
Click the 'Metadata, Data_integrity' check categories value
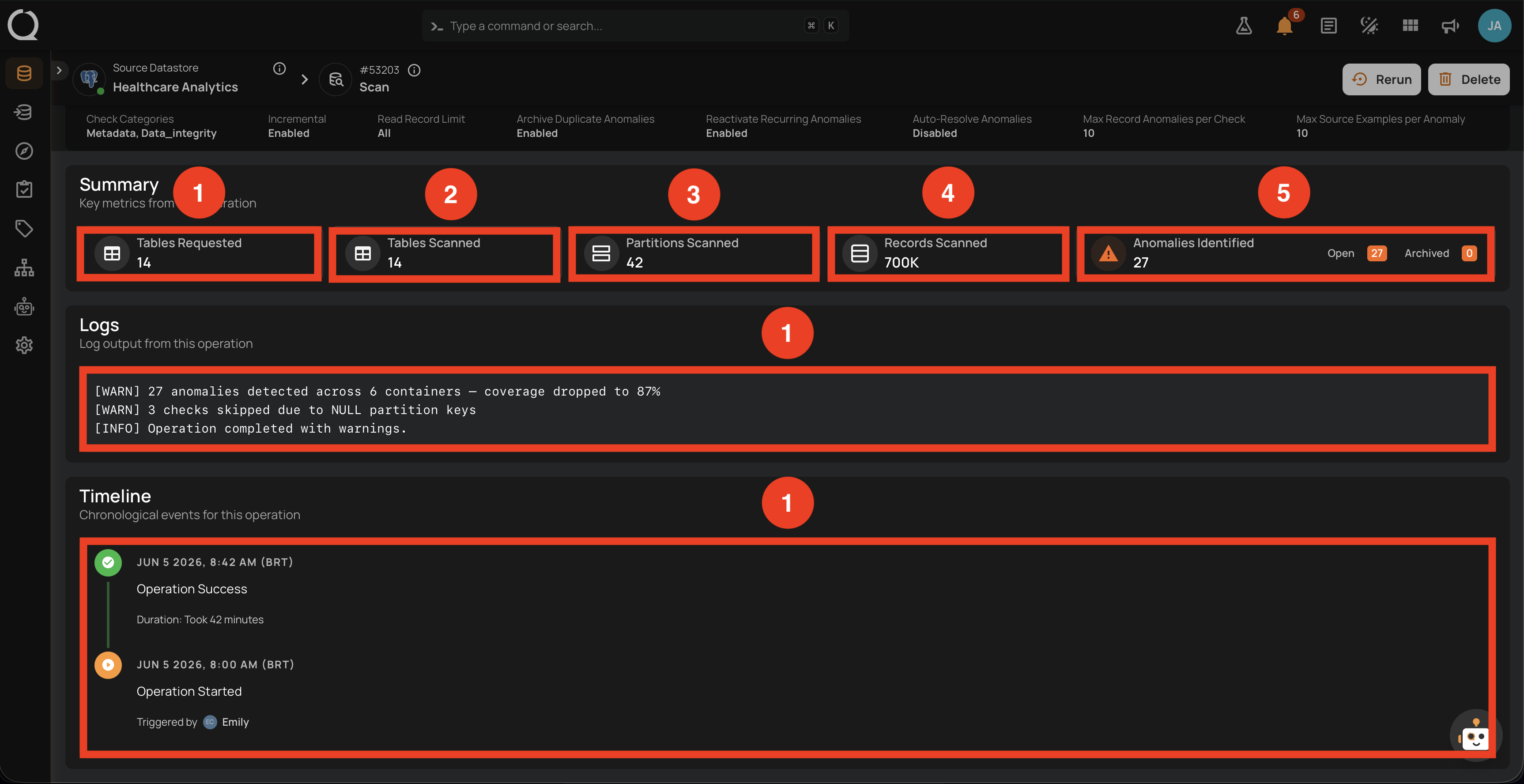pyautogui.click(x=151, y=133)
